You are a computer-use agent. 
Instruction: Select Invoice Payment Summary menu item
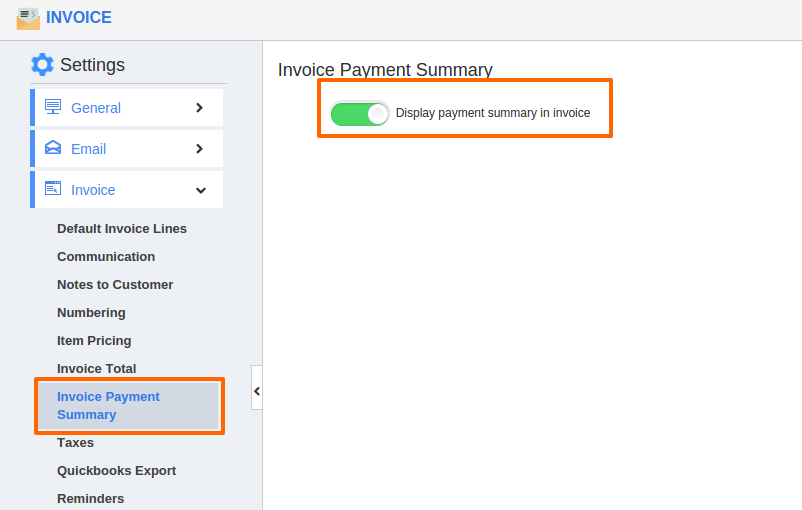tap(129, 406)
